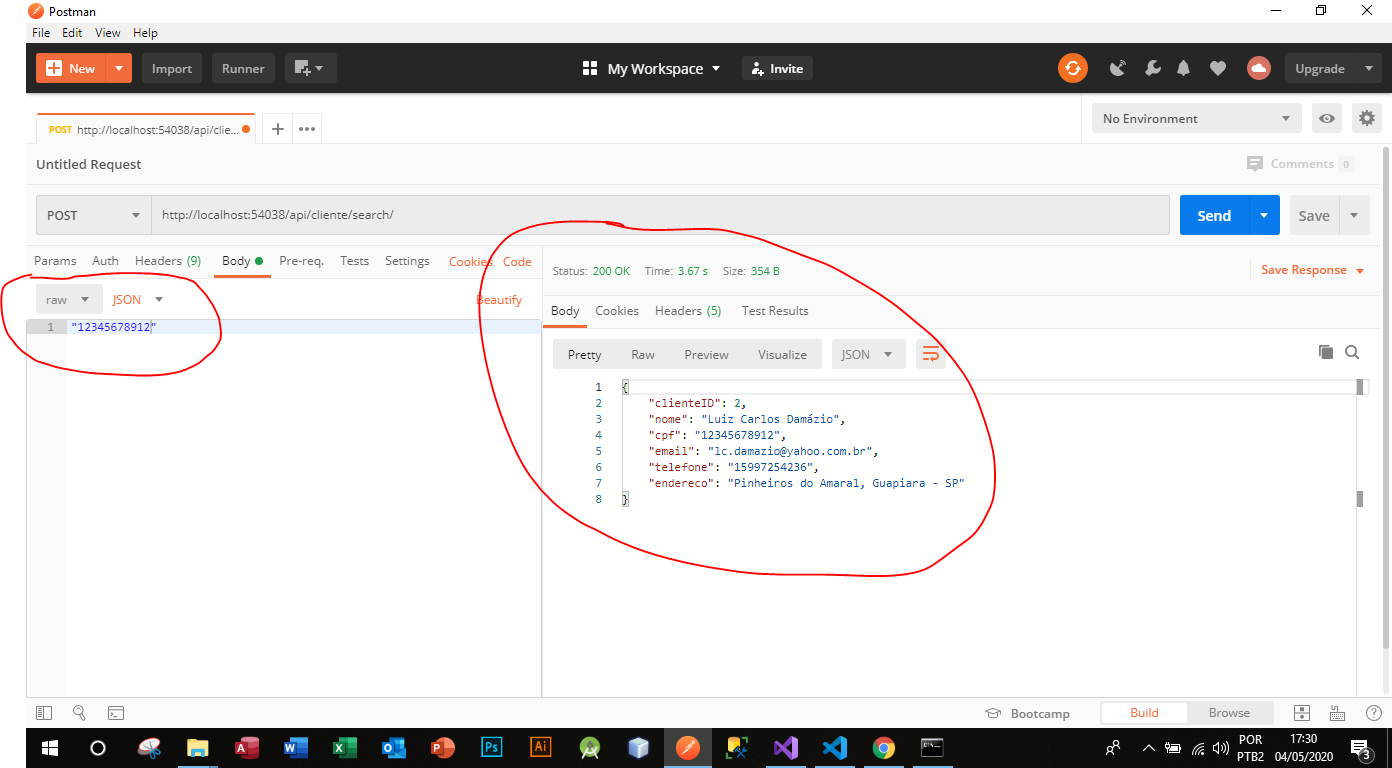The width and height of the screenshot is (1392, 768).
Task: Switch to Browse mode
Action: coord(1229,713)
